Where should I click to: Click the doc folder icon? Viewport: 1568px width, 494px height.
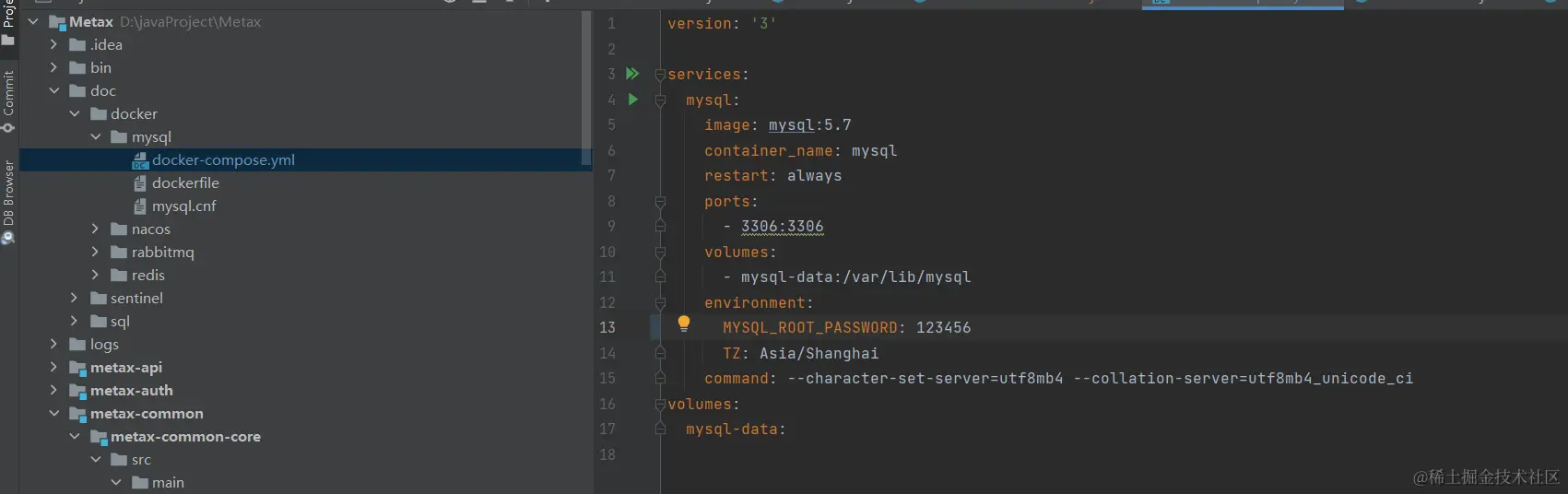78,91
